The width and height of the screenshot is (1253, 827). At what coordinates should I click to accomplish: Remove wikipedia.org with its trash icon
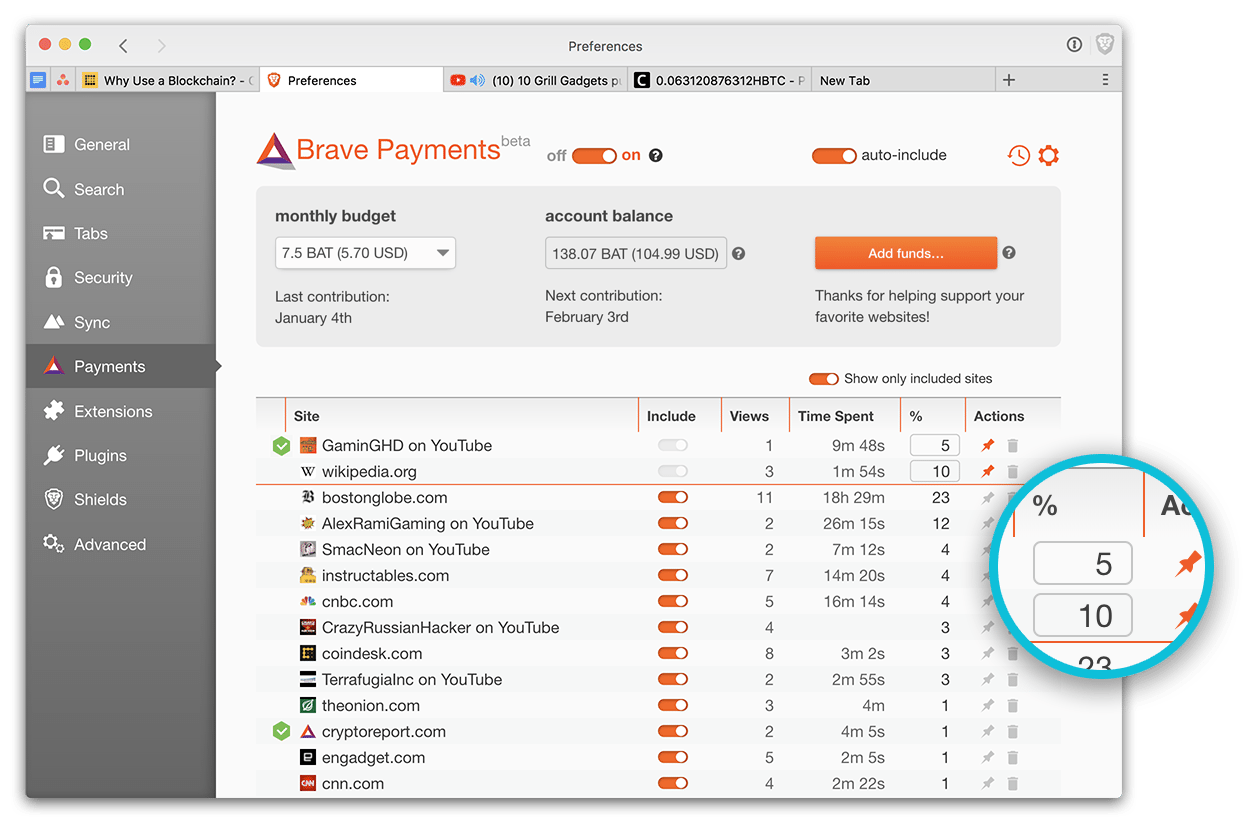pyautogui.click(x=1012, y=471)
